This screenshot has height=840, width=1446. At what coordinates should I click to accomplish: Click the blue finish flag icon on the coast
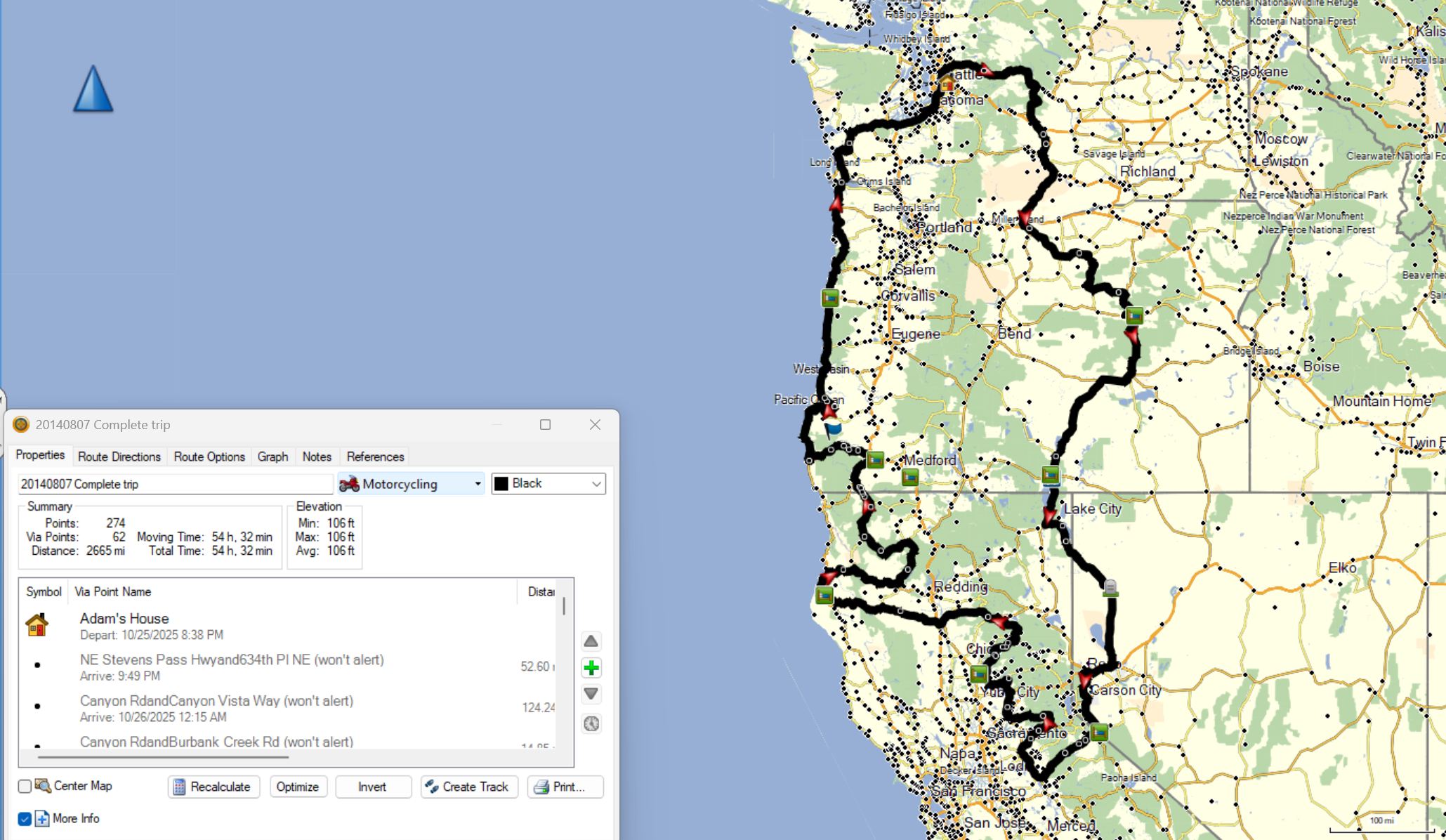[x=833, y=427]
